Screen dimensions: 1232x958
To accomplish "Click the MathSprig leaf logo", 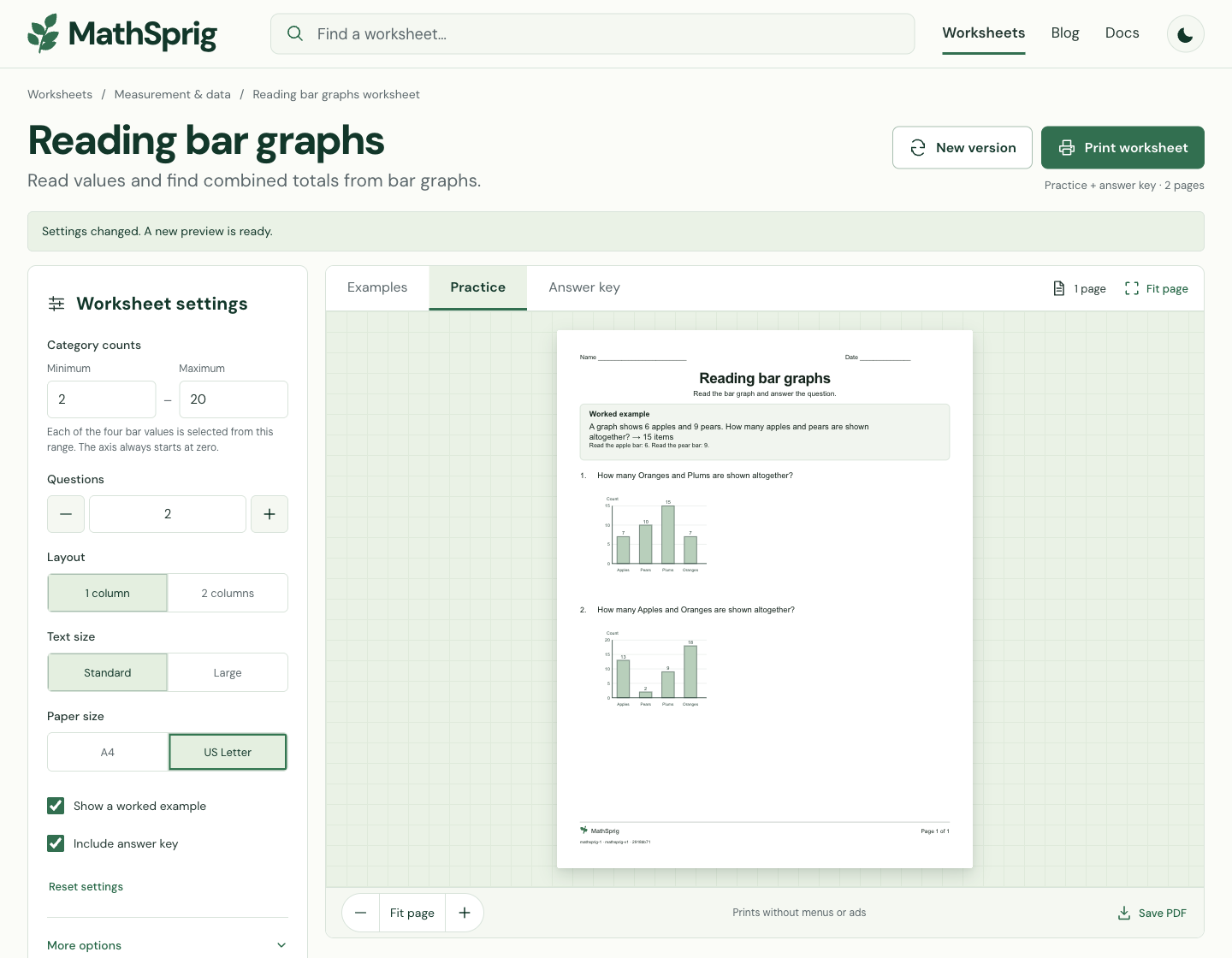I will point(44,33).
